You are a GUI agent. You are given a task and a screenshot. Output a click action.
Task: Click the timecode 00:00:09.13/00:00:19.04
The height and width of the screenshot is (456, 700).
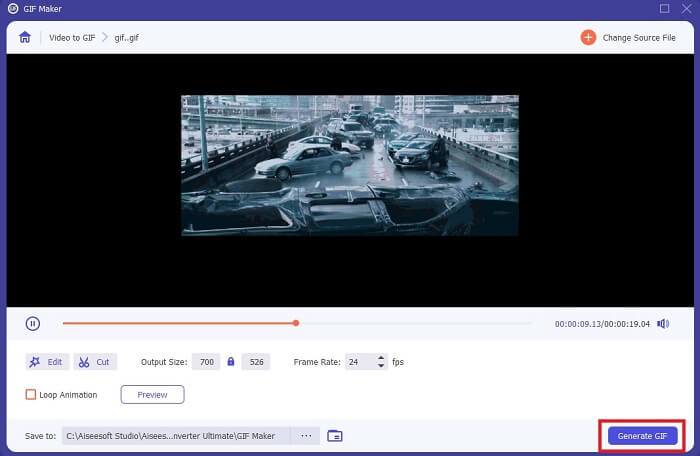click(602, 324)
